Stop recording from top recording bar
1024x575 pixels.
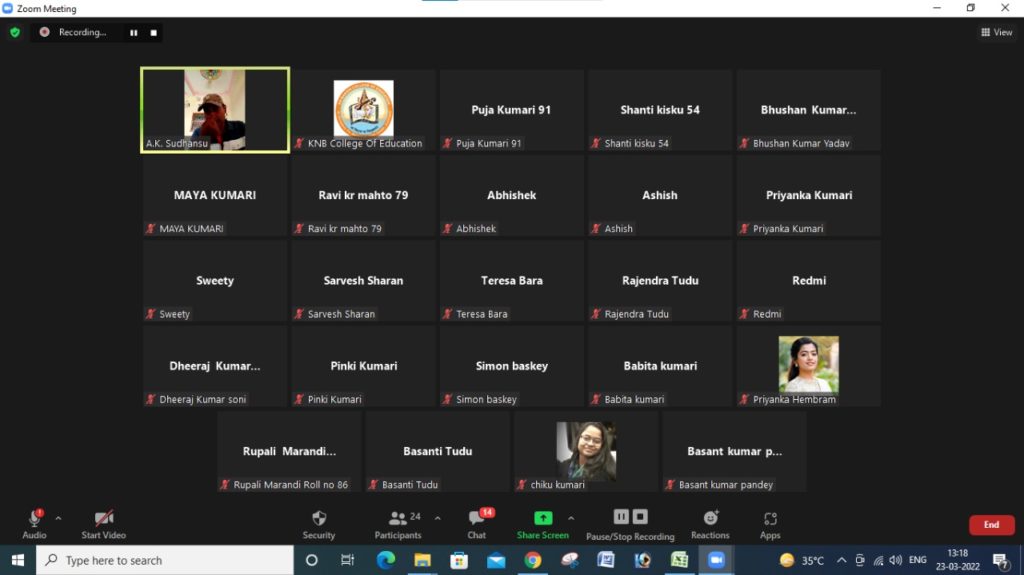(x=153, y=33)
